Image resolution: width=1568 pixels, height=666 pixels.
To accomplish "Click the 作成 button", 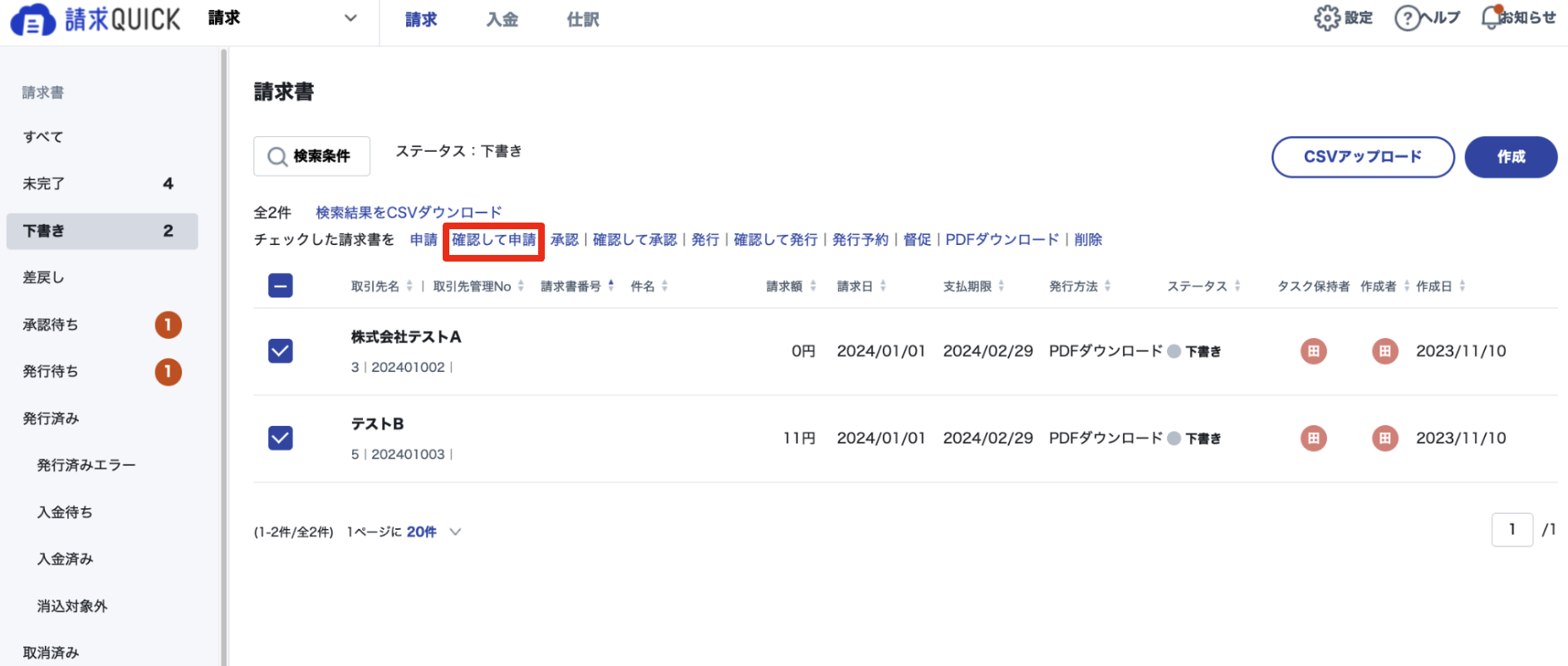I will (x=1511, y=157).
